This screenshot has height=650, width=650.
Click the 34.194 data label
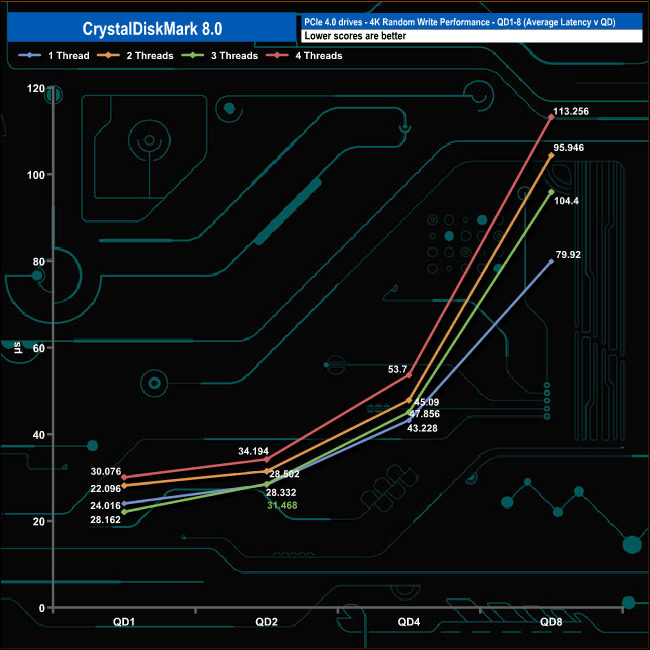[x=253, y=451]
